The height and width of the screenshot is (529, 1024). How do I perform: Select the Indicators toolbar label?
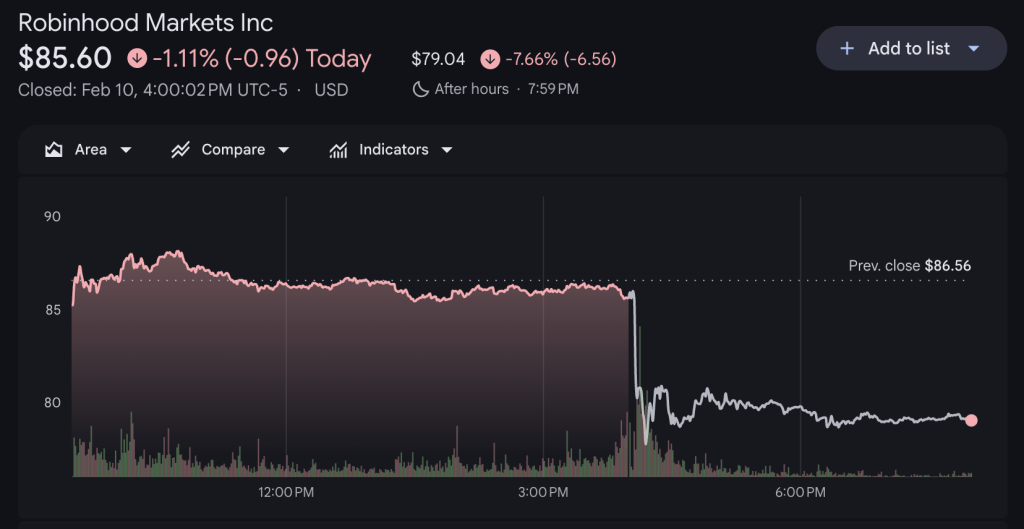click(394, 150)
